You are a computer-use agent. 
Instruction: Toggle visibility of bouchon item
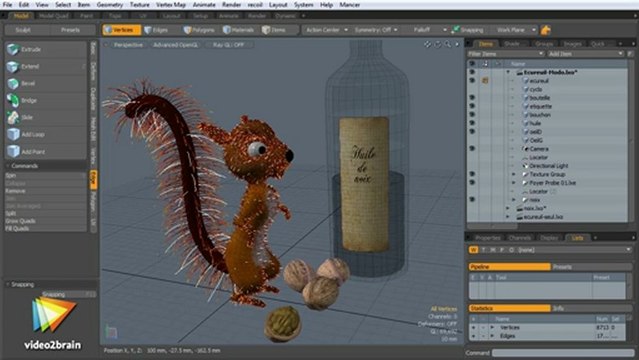(x=472, y=115)
